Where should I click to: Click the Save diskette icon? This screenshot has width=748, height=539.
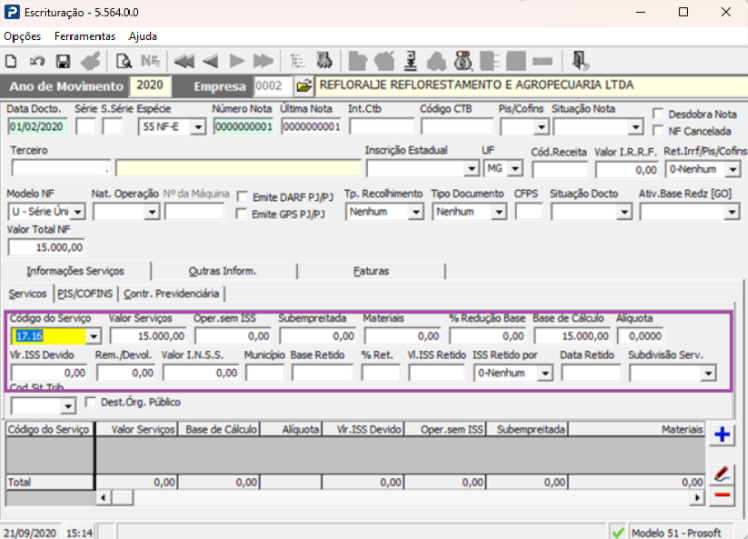point(62,60)
